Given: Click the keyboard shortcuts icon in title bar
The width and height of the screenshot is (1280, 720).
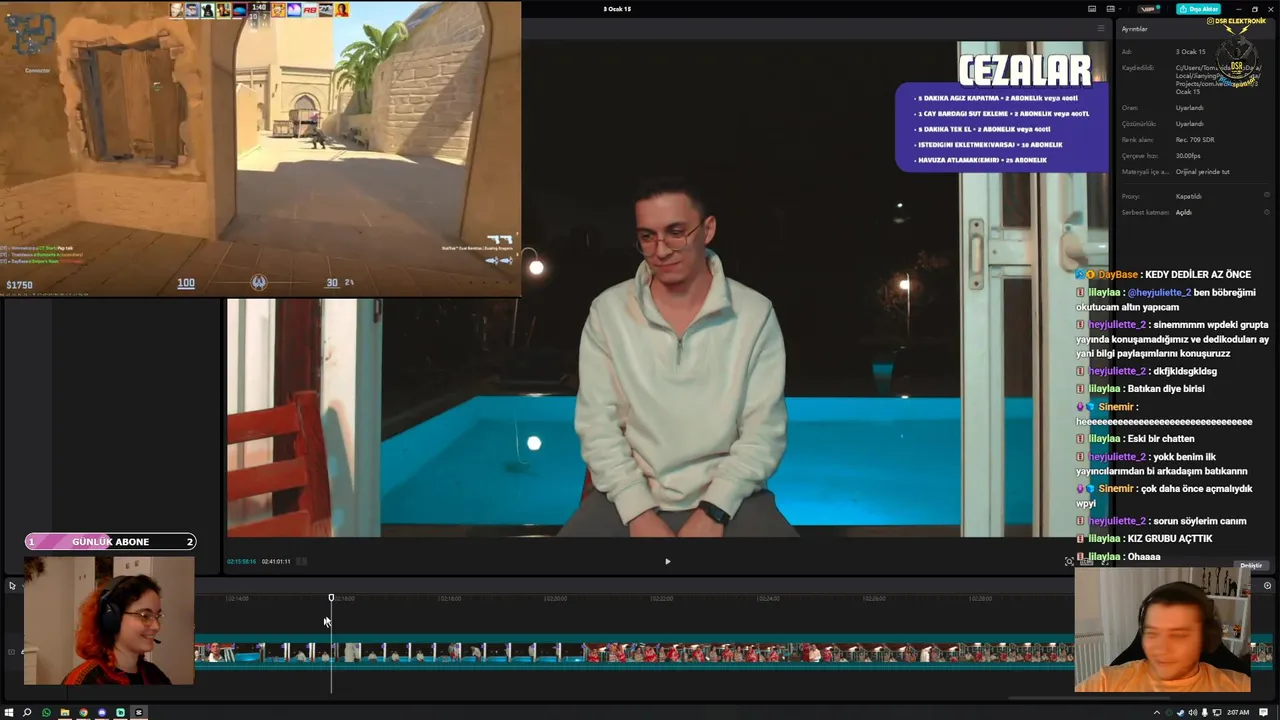Looking at the screenshot, I should point(1092,9).
